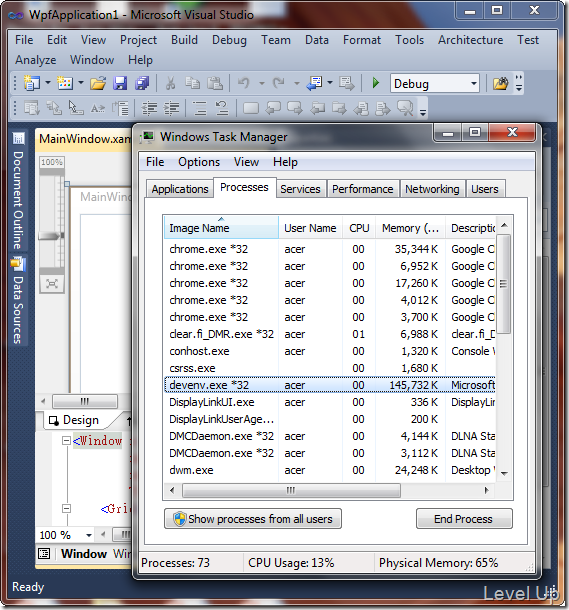Select the dwm.exe process row

coord(329,470)
